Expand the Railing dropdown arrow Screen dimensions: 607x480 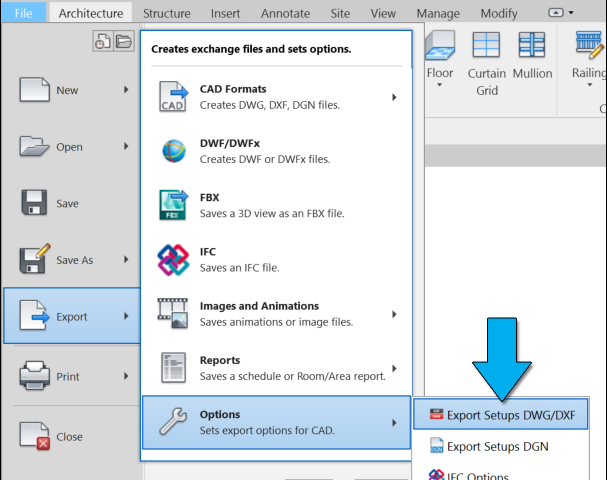click(590, 85)
